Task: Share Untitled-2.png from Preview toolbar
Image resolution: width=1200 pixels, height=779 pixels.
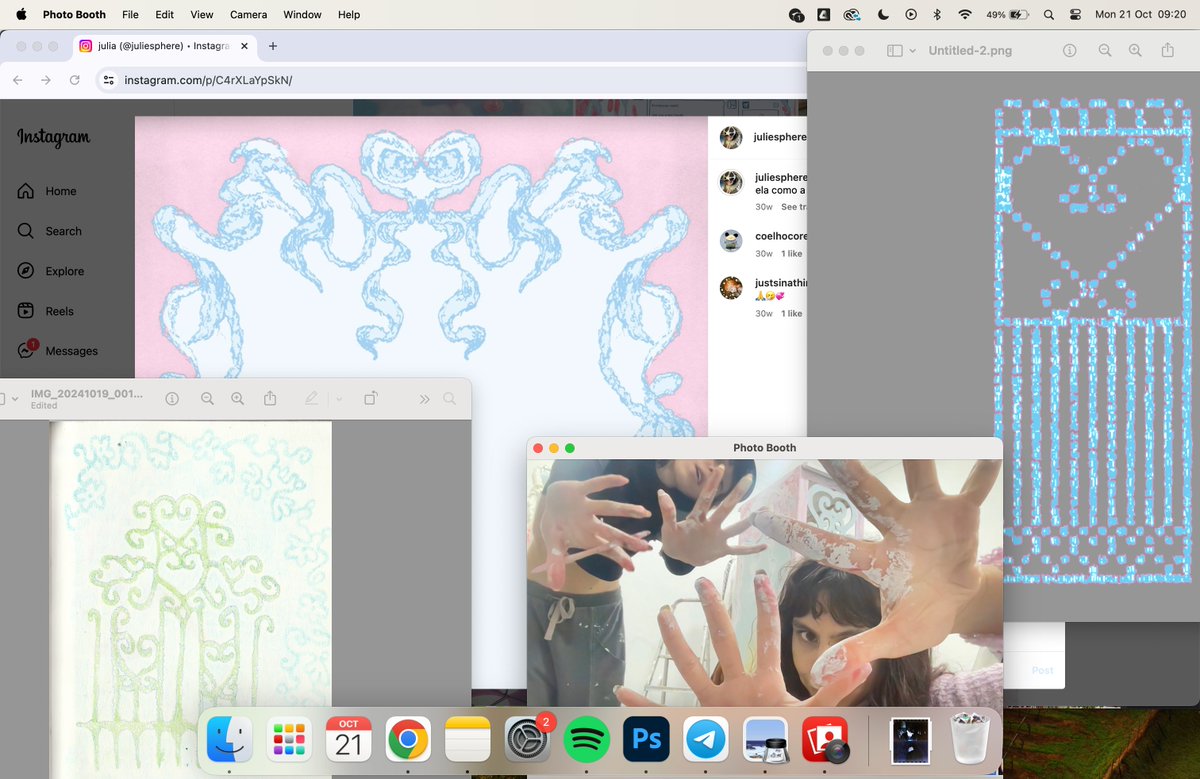Action: coord(1168,50)
